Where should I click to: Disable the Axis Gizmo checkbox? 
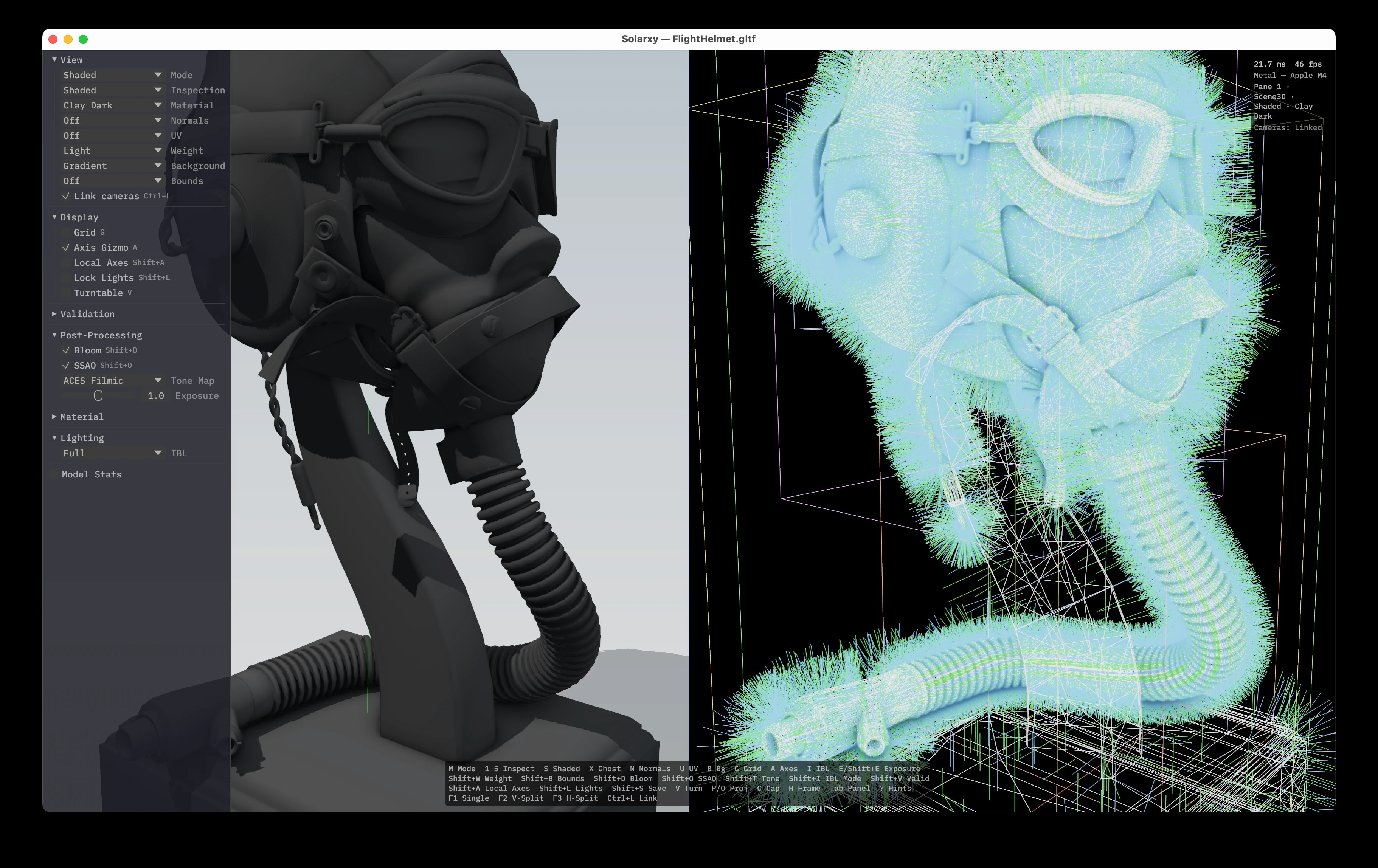click(x=66, y=247)
